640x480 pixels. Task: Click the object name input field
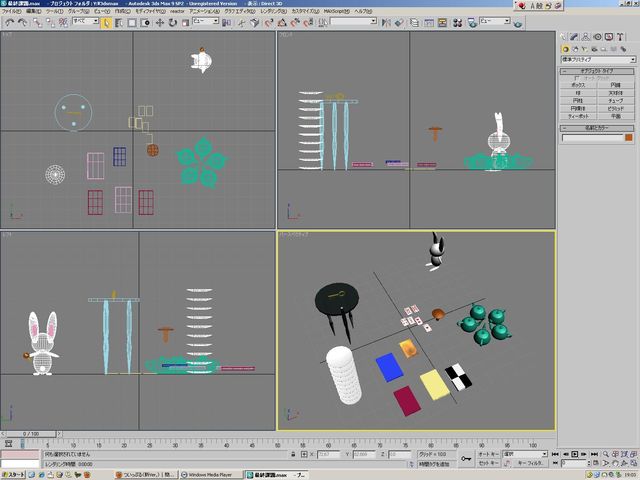pyautogui.click(x=593, y=138)
